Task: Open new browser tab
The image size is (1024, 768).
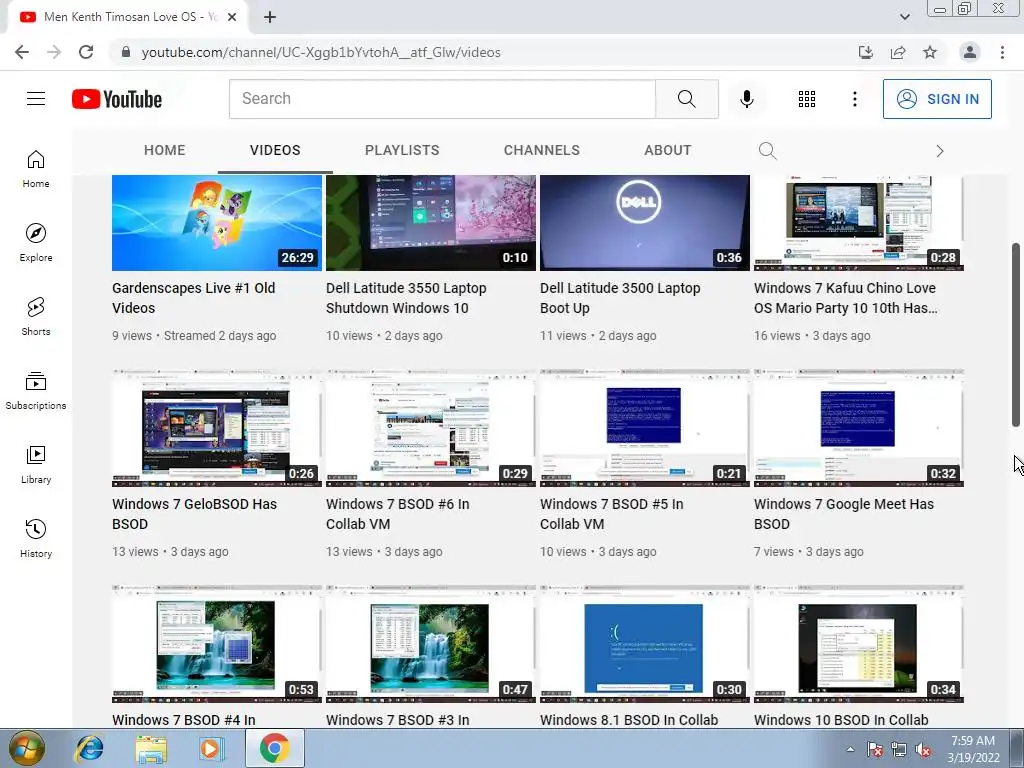Action: (270, 18)
